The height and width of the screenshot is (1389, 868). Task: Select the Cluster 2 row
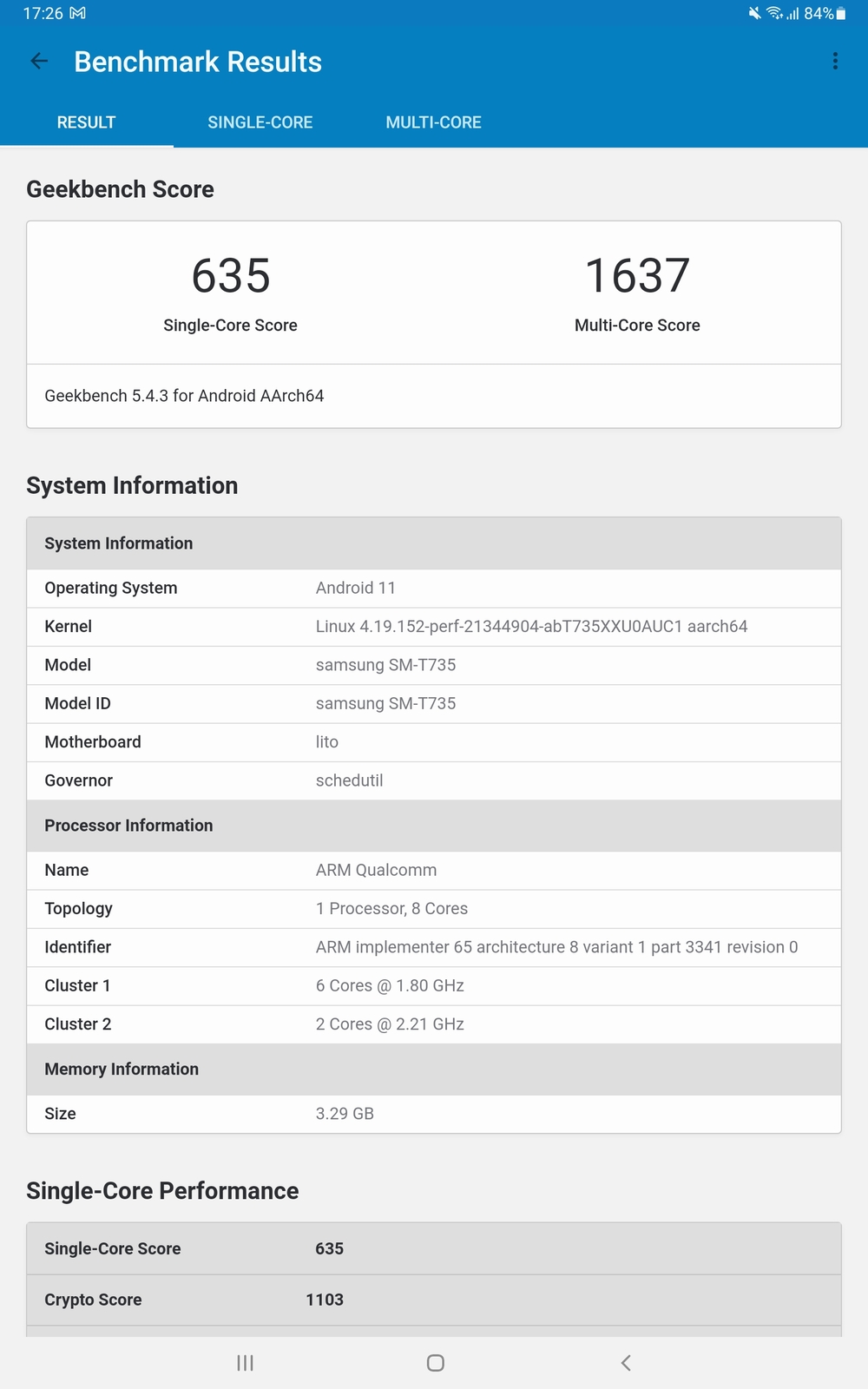434,1024
